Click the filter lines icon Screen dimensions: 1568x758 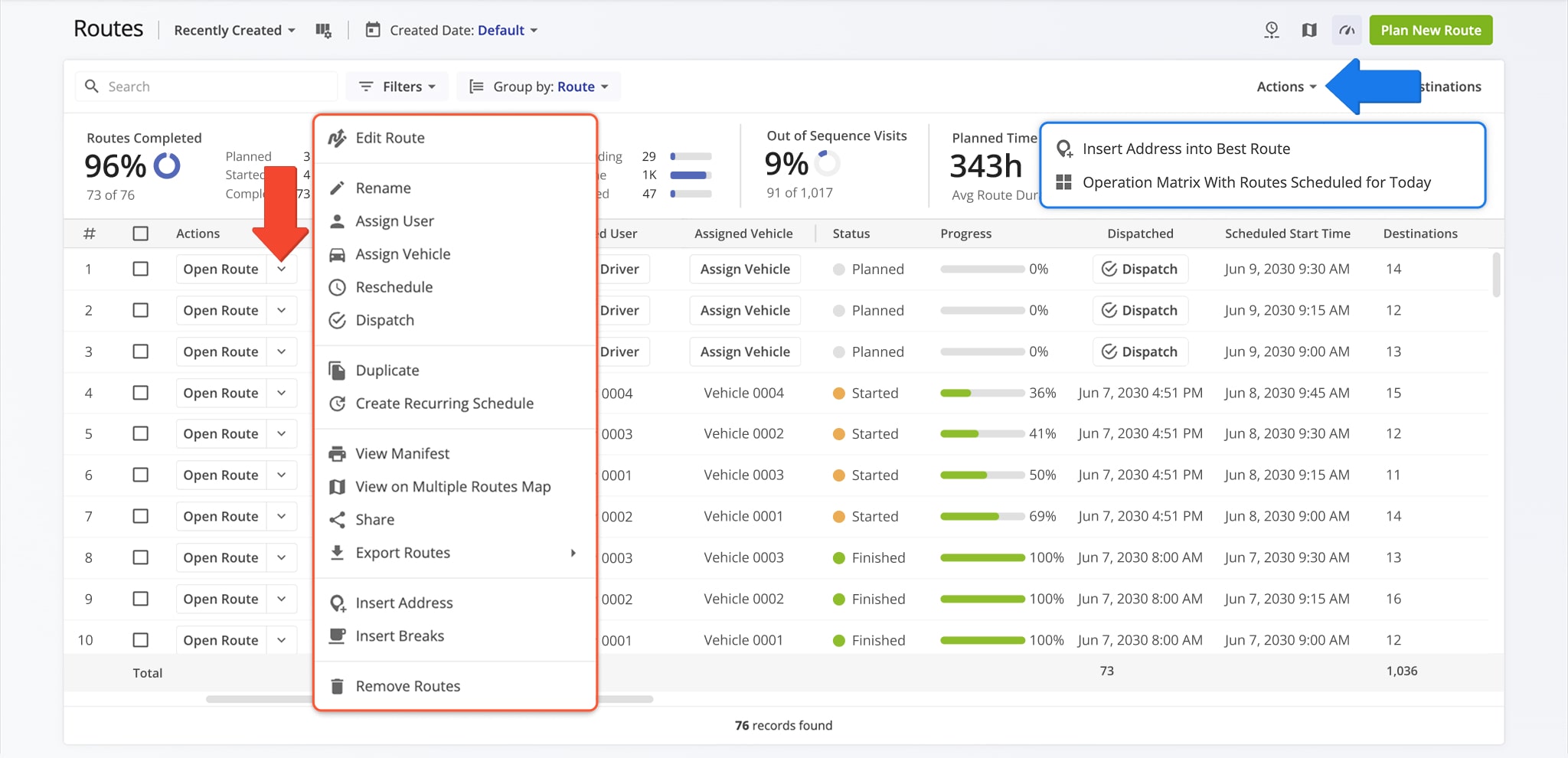coord(366,87)
